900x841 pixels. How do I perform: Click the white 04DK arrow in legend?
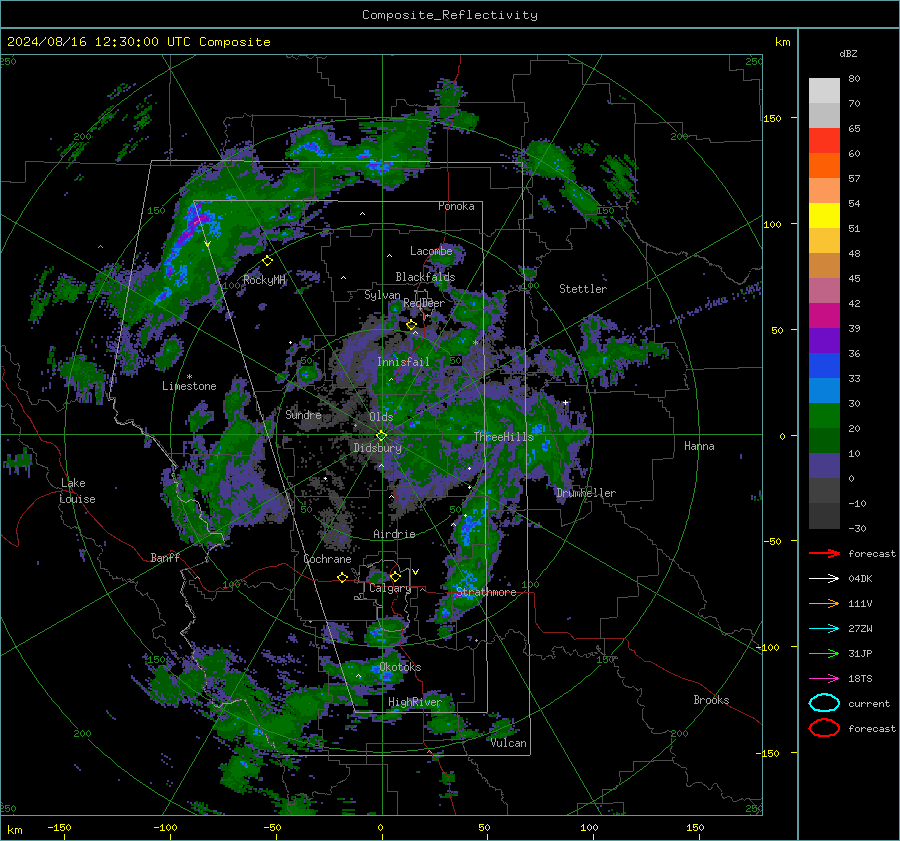824,579
